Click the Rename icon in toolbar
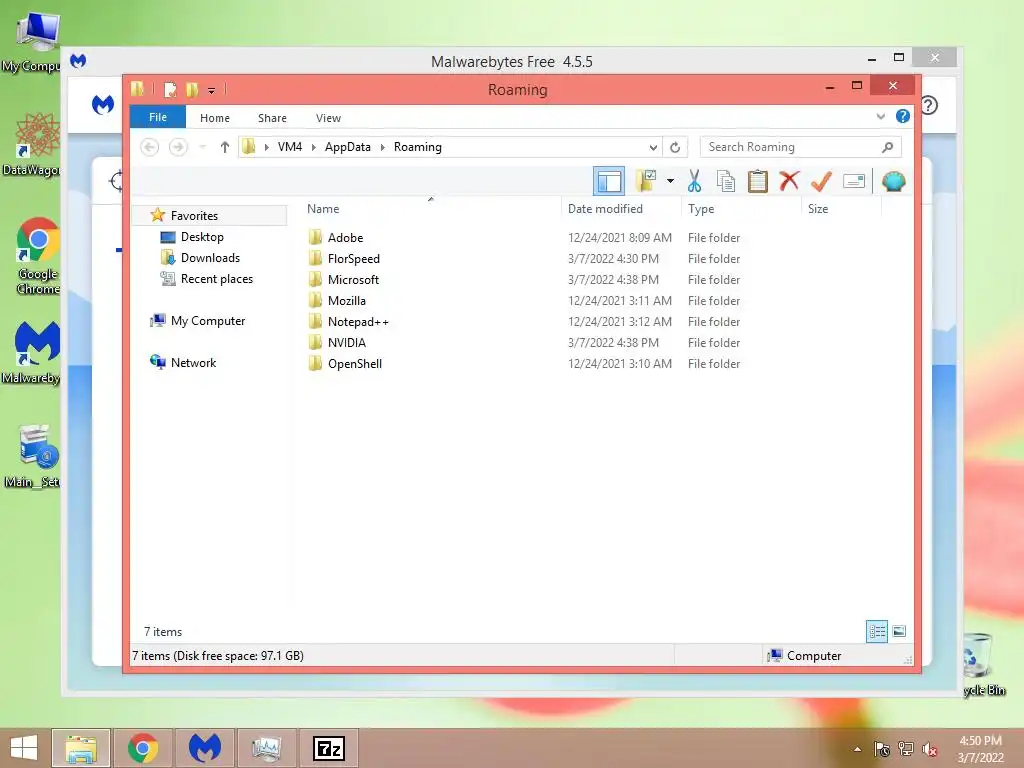The height and width of the screenshot is (768, 1024). [x=854, y=181]
